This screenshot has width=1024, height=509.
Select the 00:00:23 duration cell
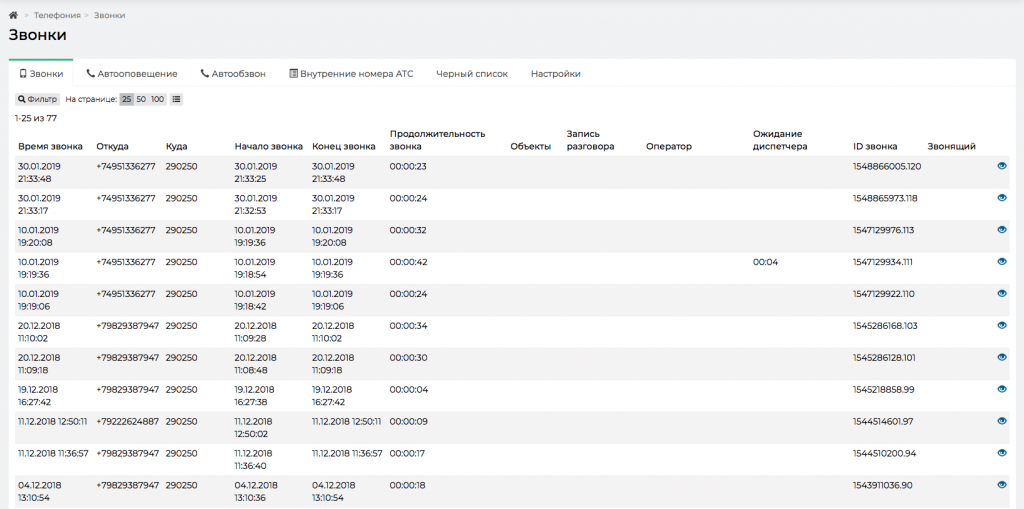408,167
